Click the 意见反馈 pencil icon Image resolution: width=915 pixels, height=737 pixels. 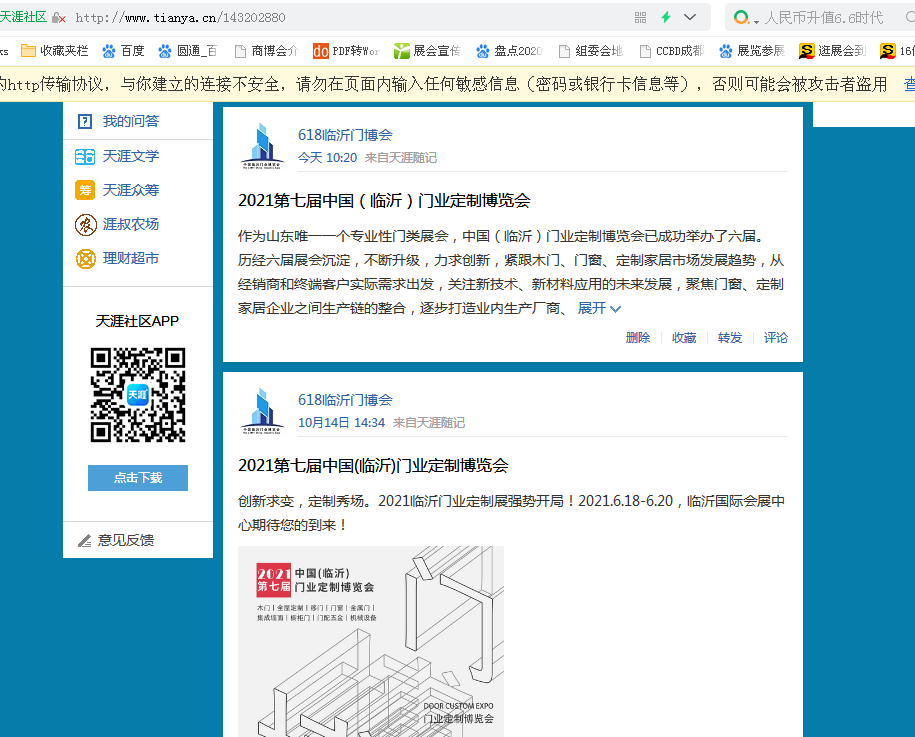click(85, 541)
